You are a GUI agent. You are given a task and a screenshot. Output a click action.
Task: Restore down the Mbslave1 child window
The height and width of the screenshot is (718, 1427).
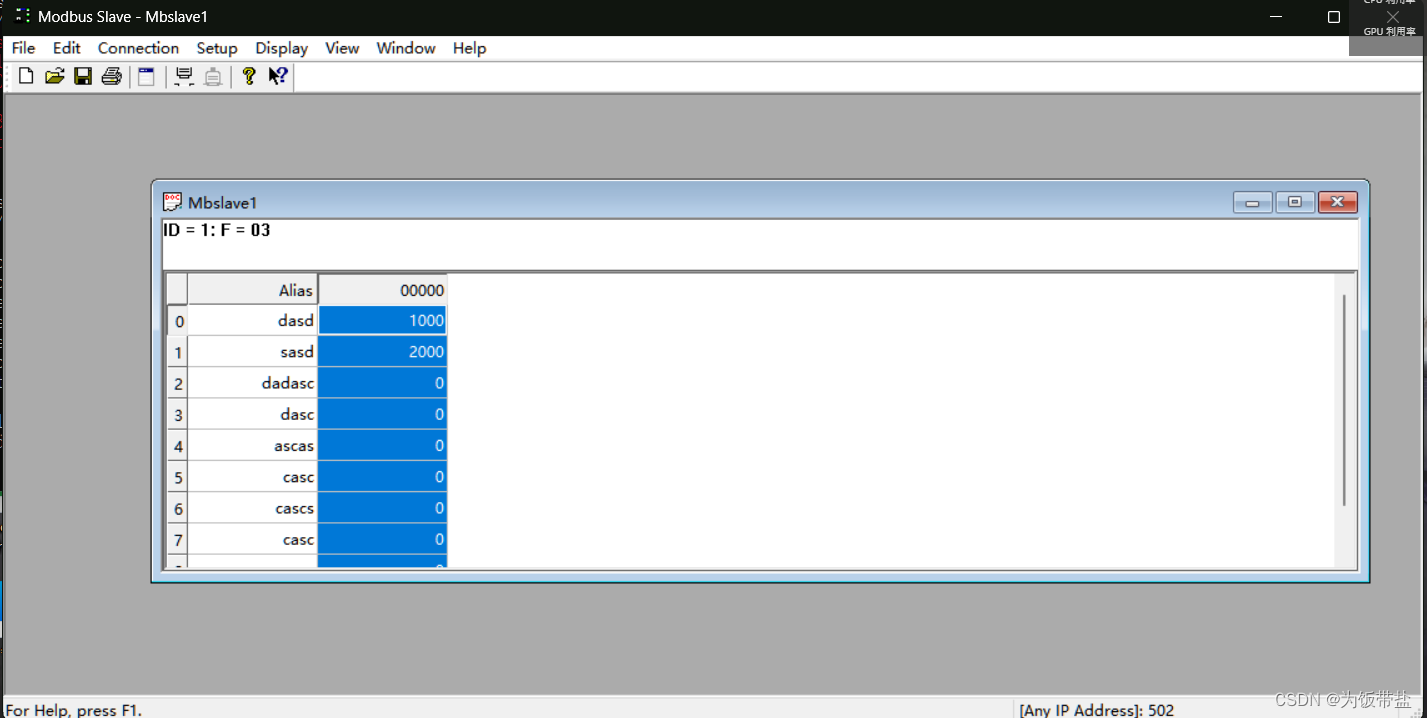[1294, 201]
